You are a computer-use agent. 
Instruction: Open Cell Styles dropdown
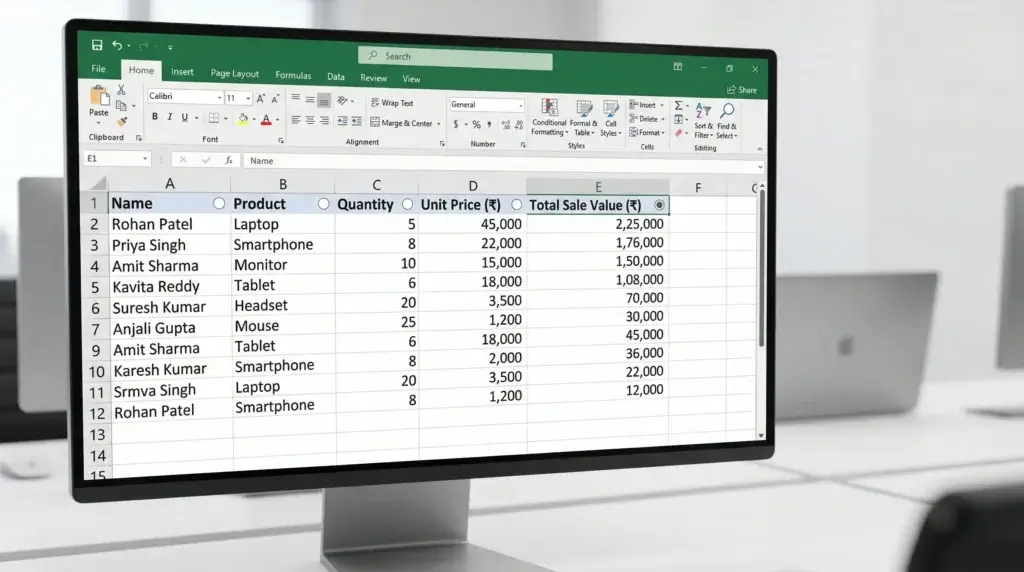coord(611,119)
